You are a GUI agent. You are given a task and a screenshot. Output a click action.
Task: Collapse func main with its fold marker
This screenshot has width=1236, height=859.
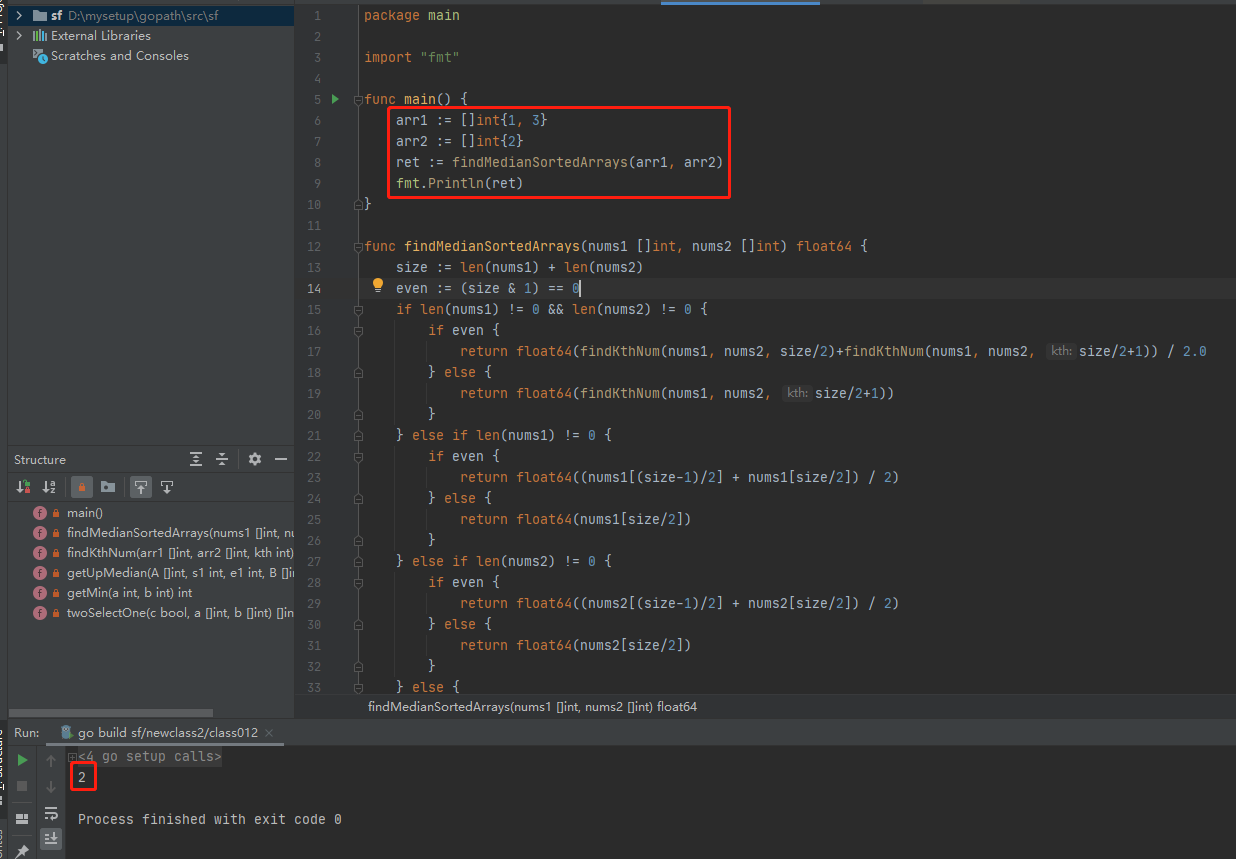tap(358, 99)
